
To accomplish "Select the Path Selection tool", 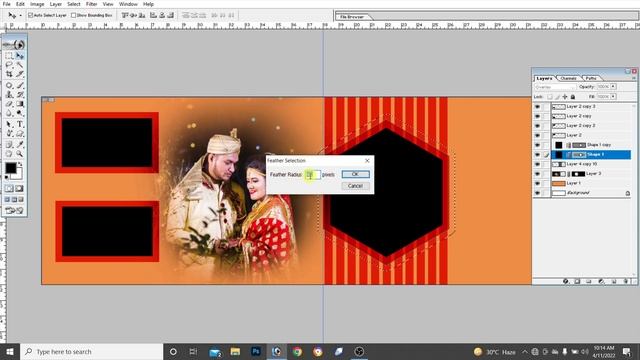I will tap(9, 124).
